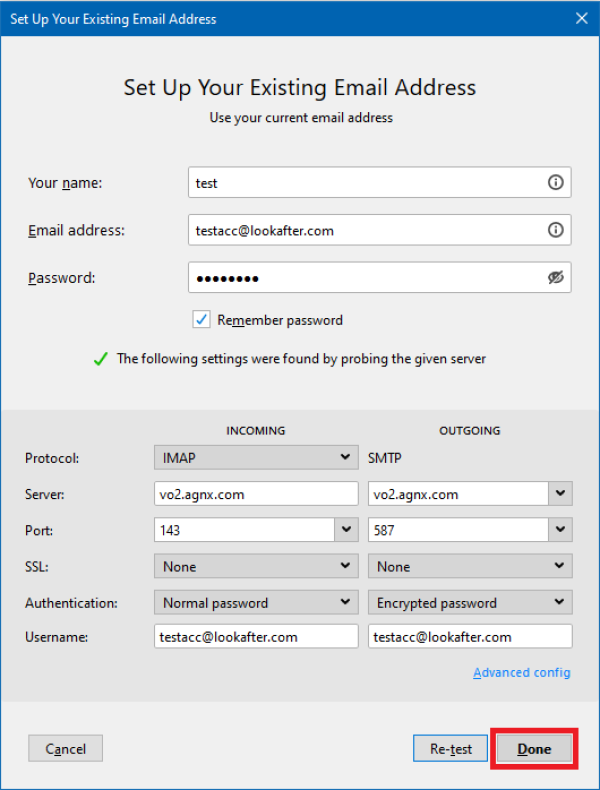The height and width of the screenshot is (790, 600).
Task: Open the incoming Authentication dropdown
Action: (255, 603)
